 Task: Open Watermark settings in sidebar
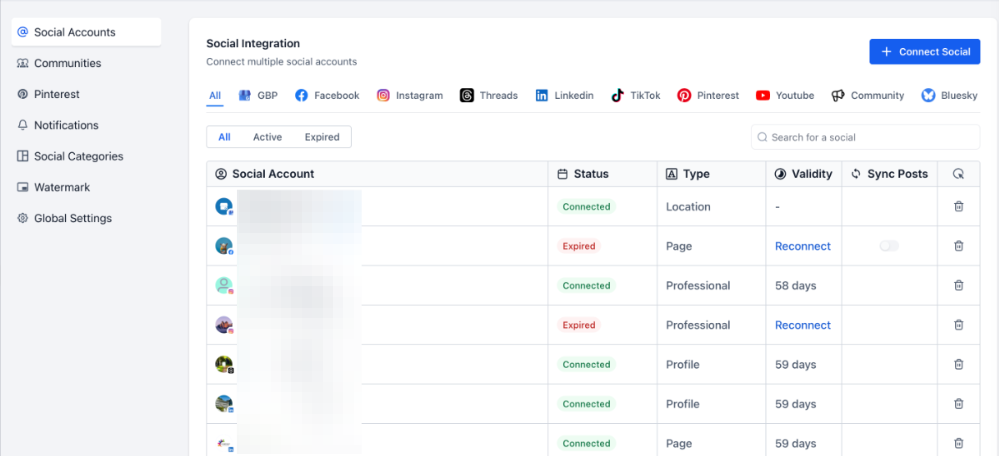[x=62, y=187]
